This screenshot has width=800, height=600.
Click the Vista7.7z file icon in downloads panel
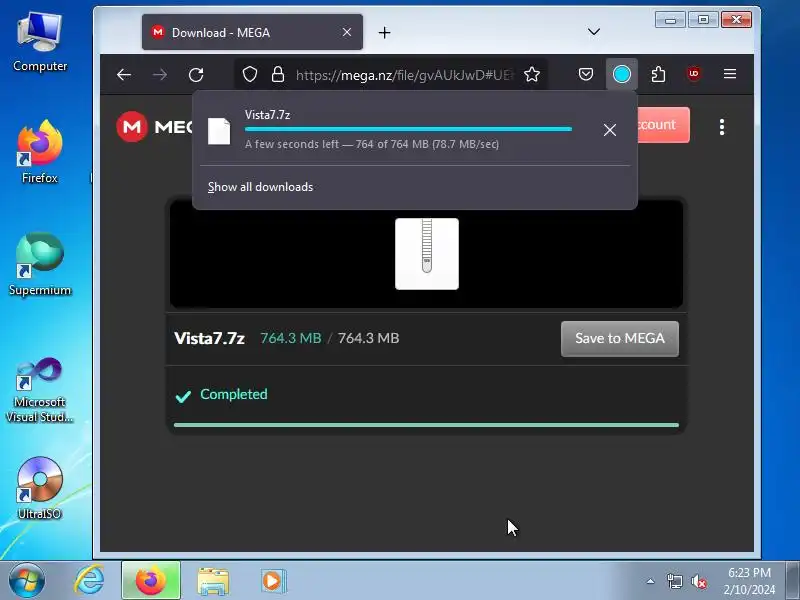(x=219, y=131)
